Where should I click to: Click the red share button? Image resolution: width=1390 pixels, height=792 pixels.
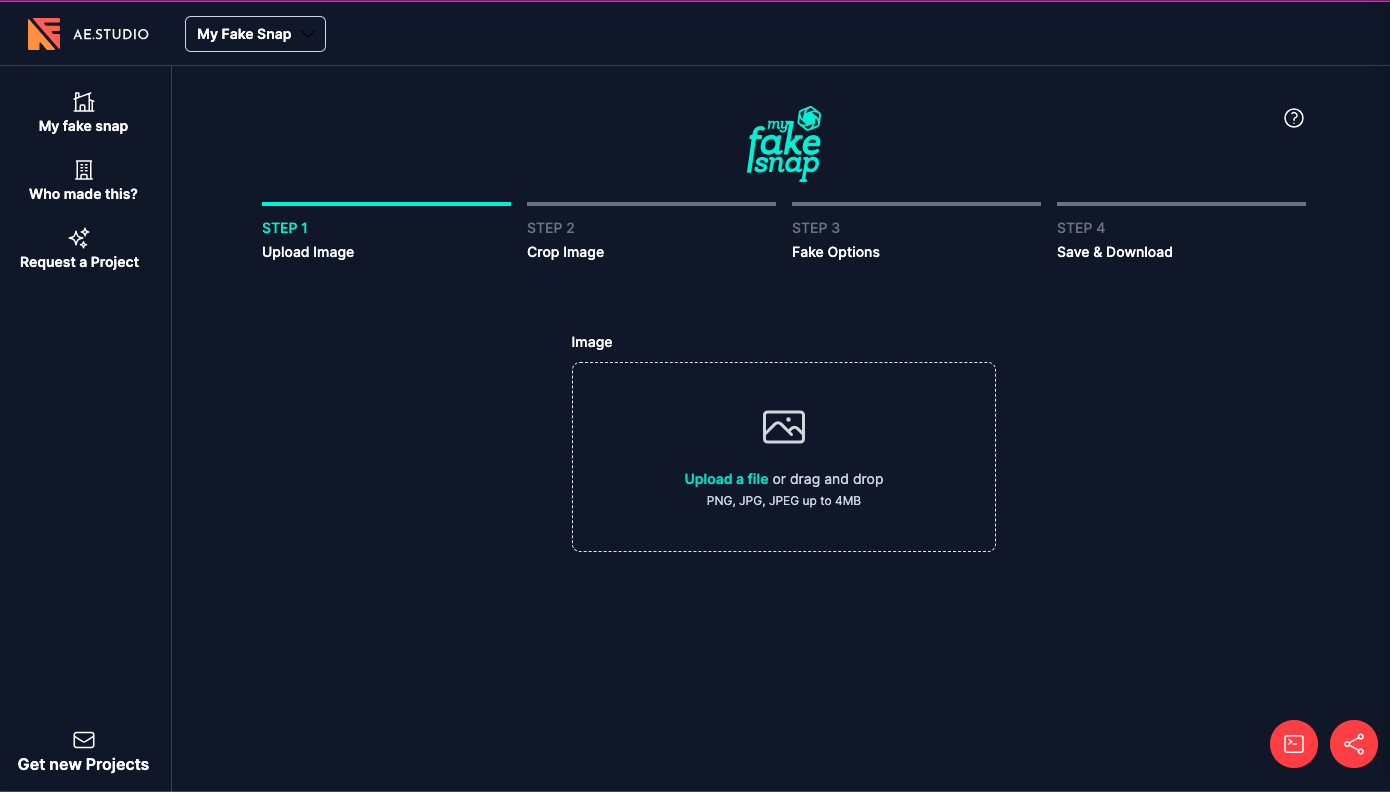pos(1354,744)
